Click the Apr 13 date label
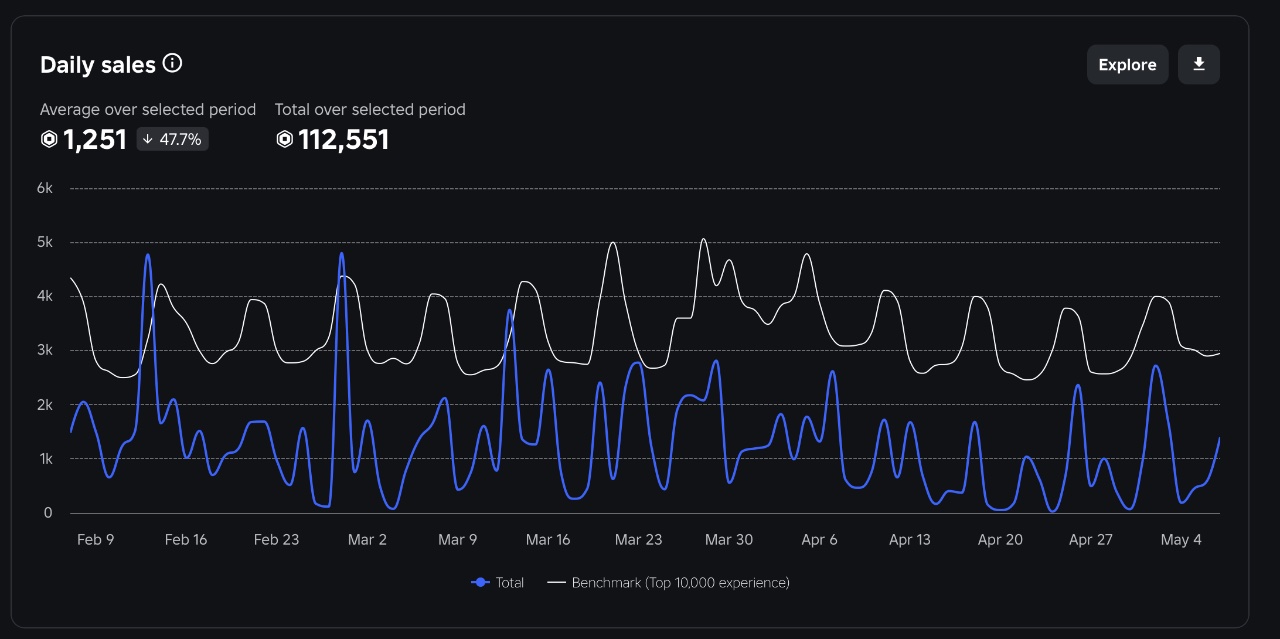The height and width of the screenshot is (639, 1280). (x=910, y=540)
